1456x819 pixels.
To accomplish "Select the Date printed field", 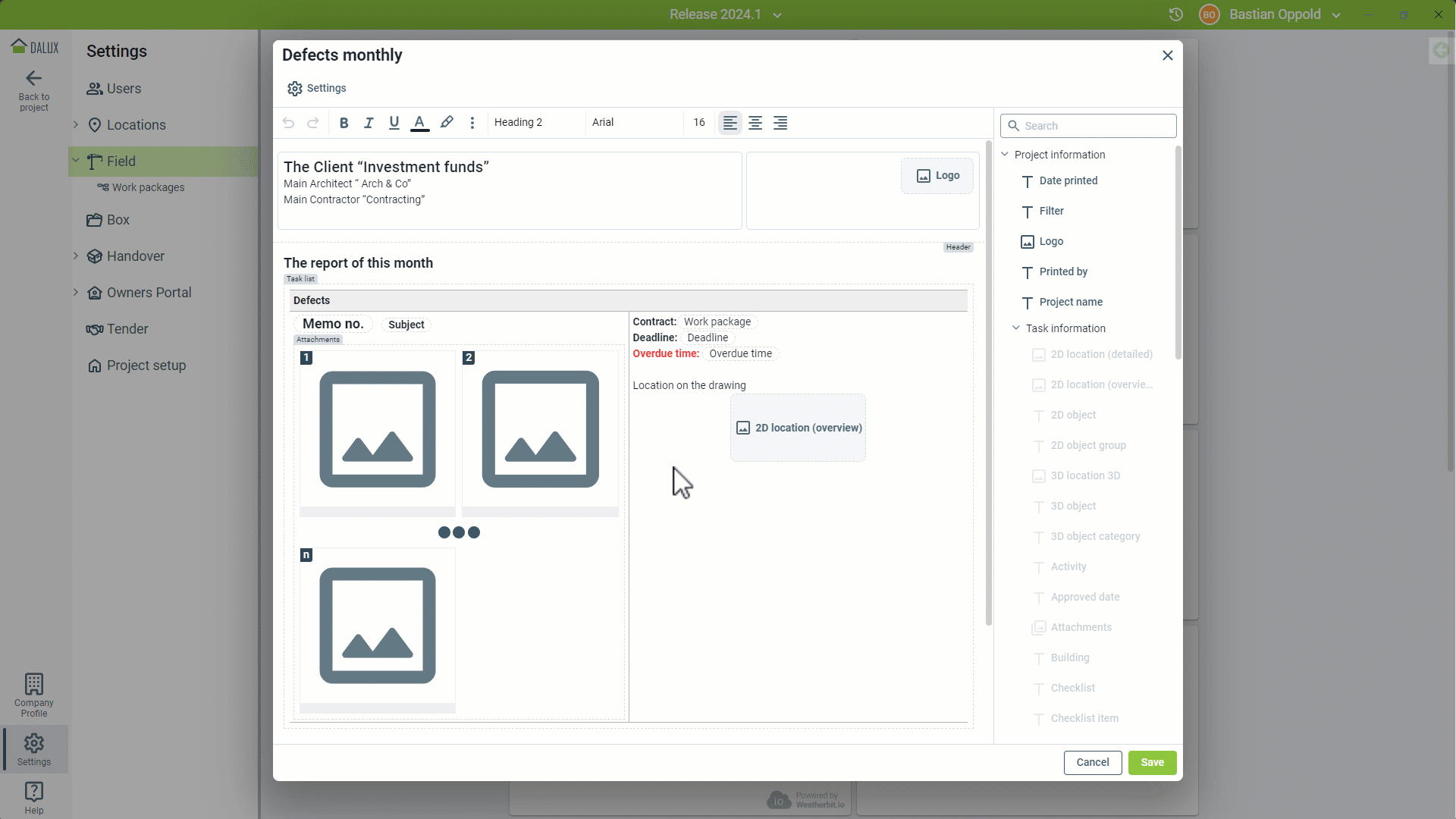I will [1068, 181].
